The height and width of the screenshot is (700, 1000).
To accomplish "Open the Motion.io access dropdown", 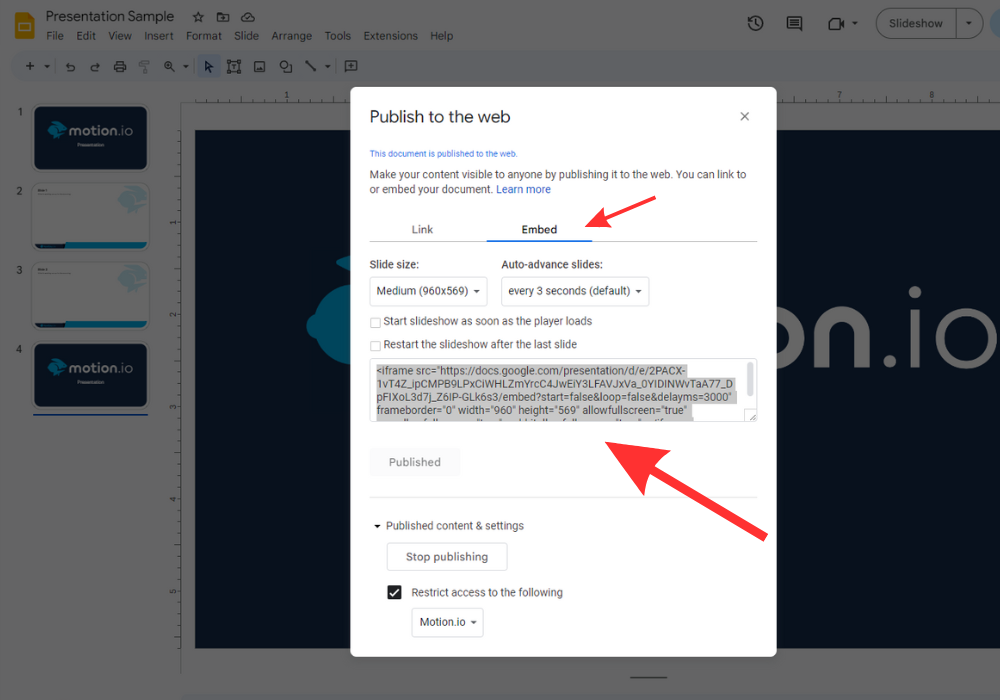I will (447, 622).
